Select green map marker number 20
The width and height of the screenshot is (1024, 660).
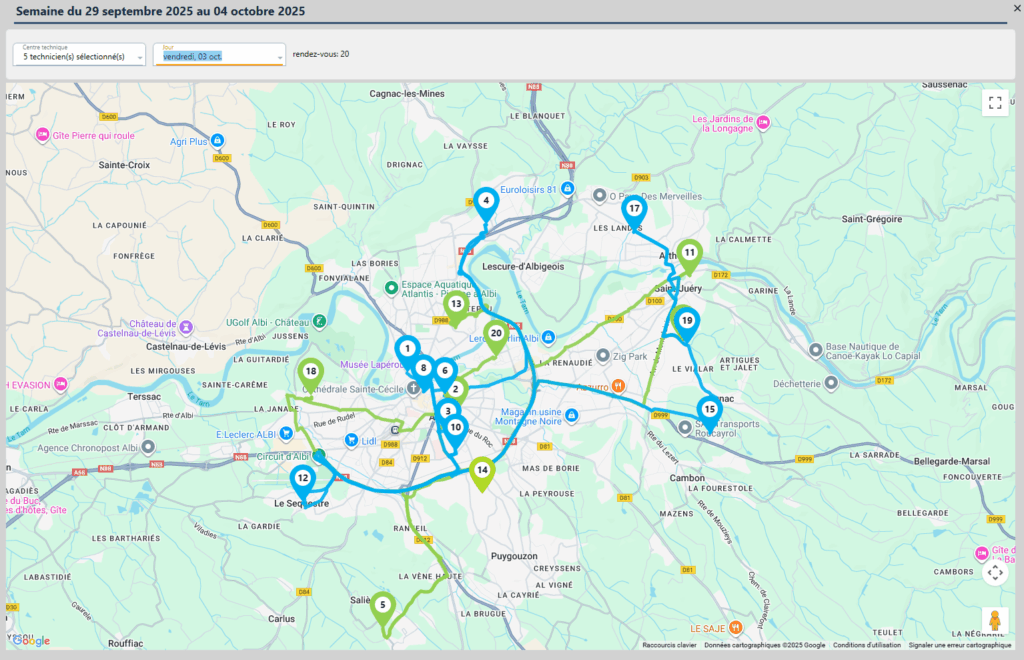tap(495, 334)
